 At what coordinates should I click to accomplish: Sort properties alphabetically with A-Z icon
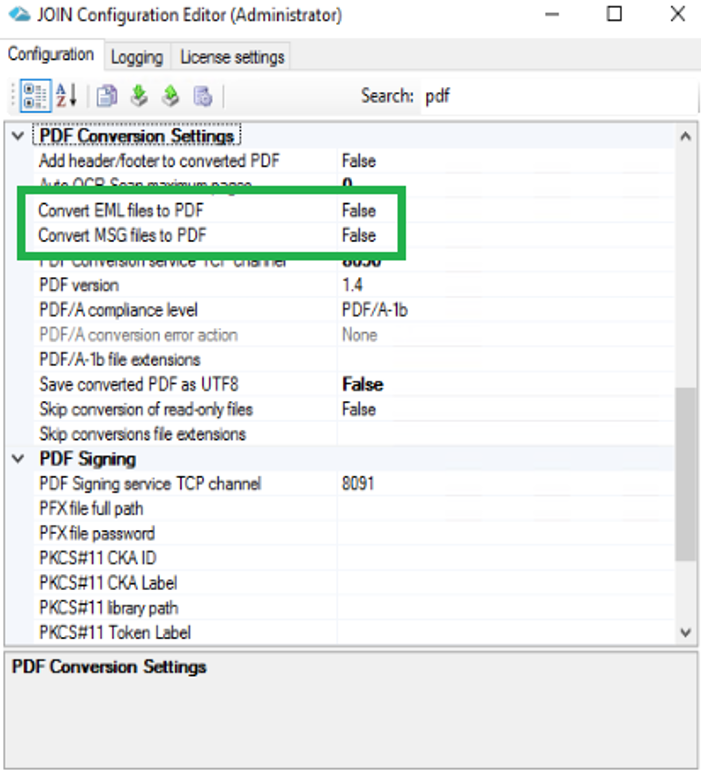tap(66, 96)
